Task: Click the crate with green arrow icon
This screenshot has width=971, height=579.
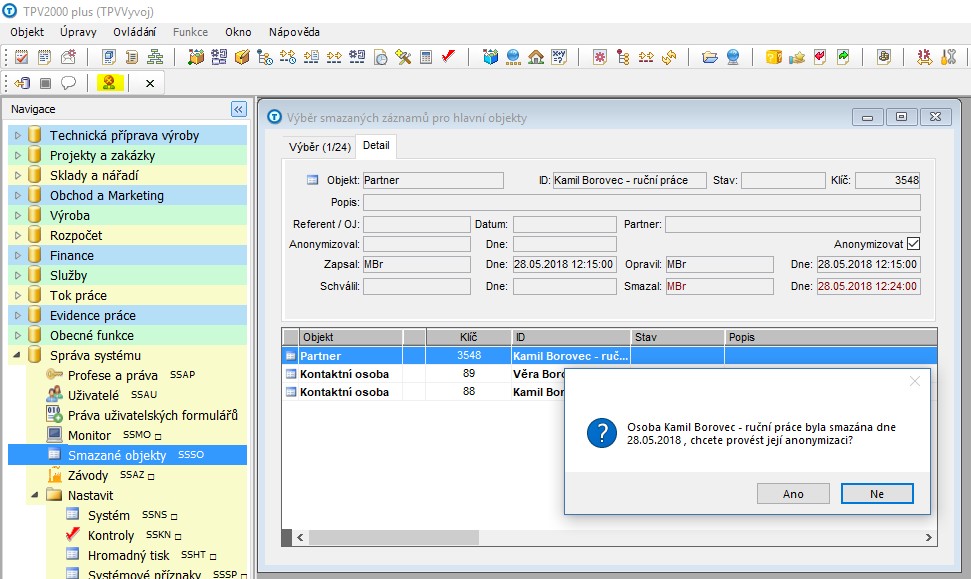Action: click(196, 58)
